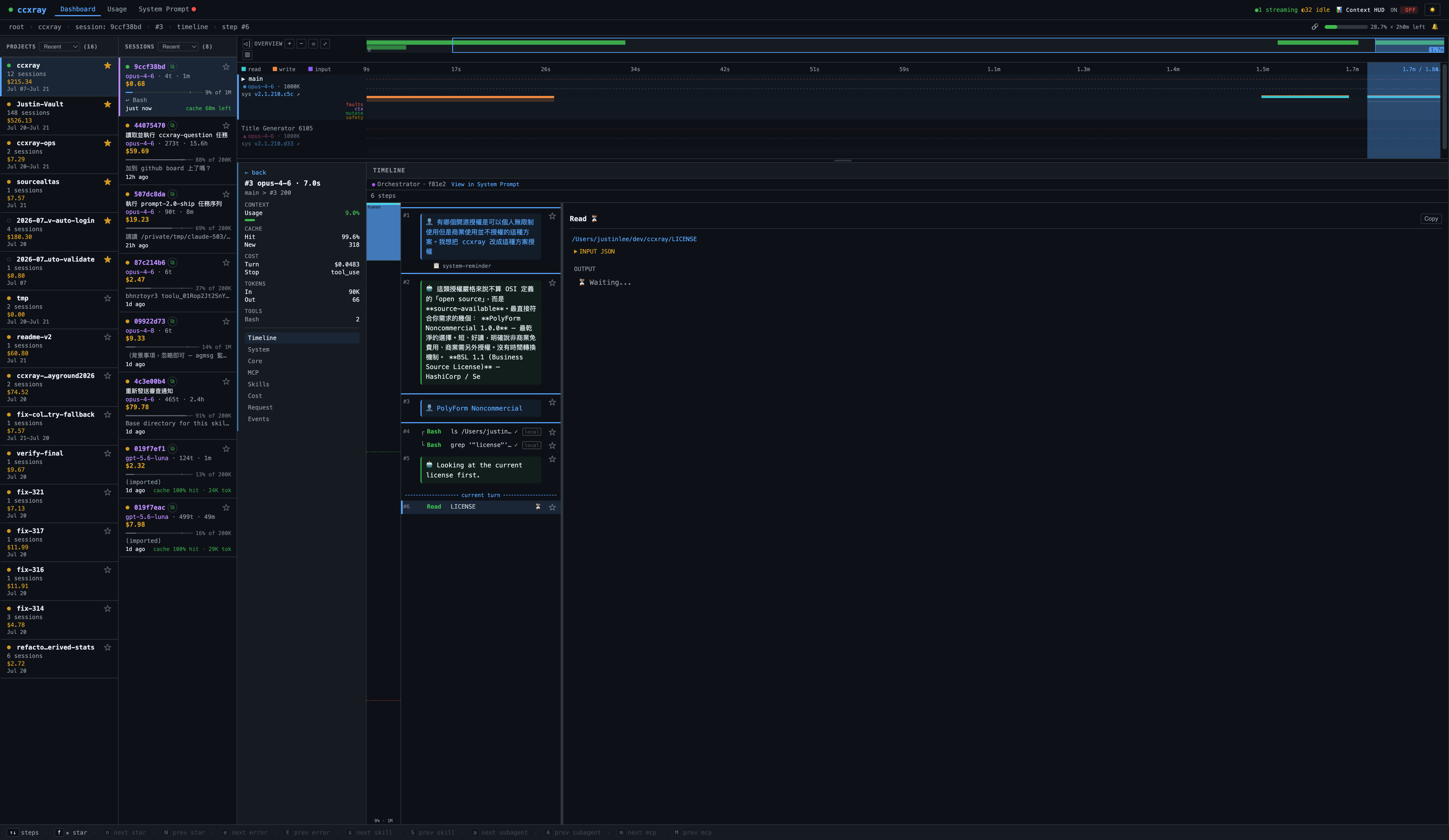This screenshot has width=1449, height=840.
Task: Open the System Prompt tab
Action: 167,9
